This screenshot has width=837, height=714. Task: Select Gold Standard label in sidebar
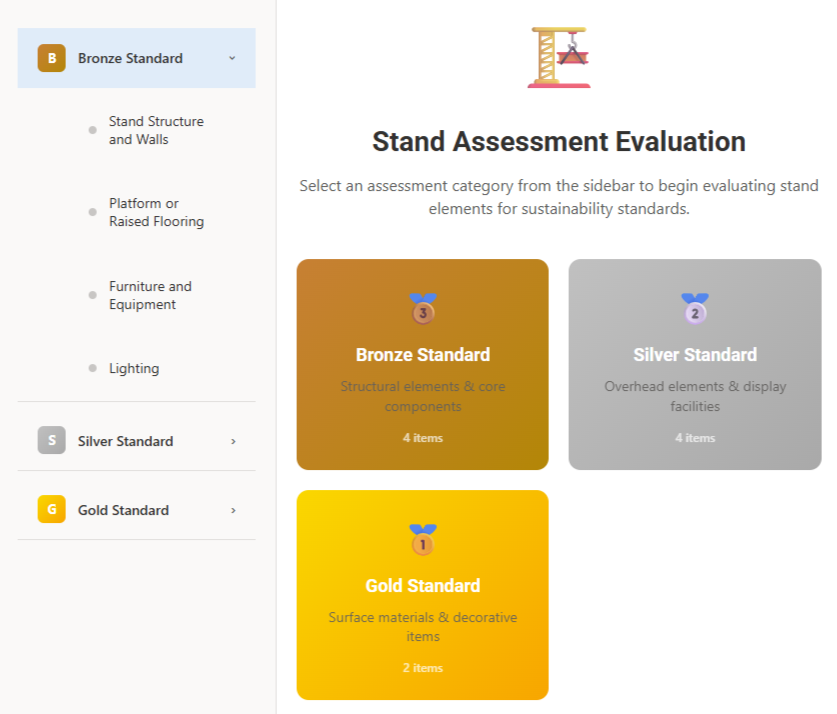(123, 510)
